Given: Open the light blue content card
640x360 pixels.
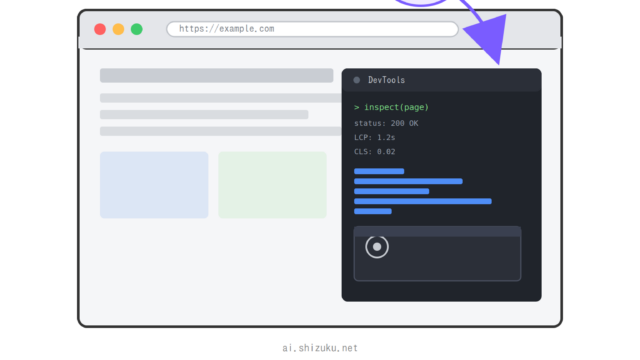Looking at the screenshot, I should 154,185.
